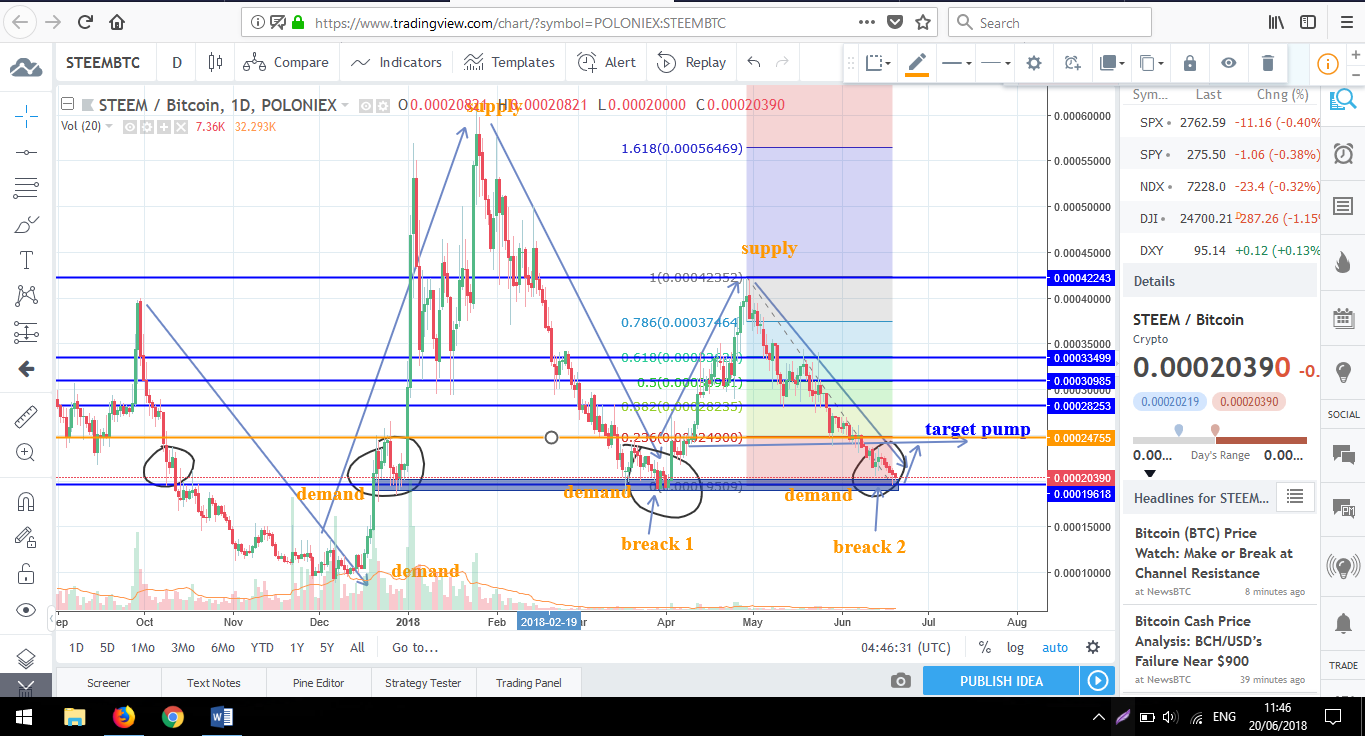Set chart range to 5Y
The width and height of the screenshot is (1365, 736).
tap(327, 647)
